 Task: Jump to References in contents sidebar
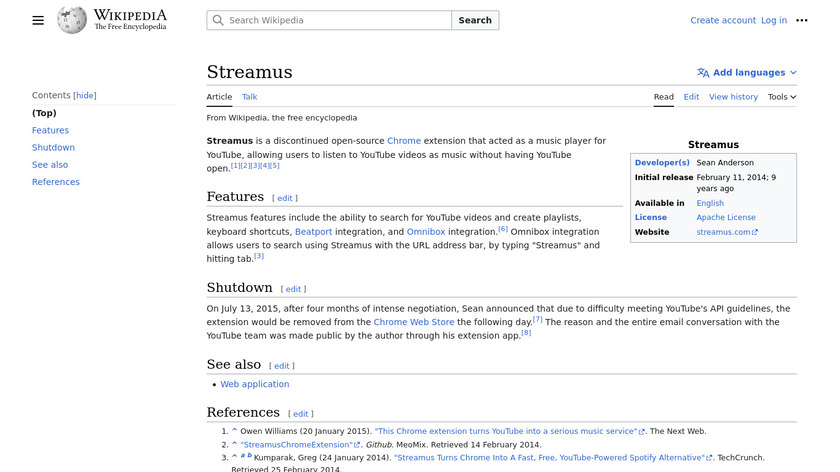click(56, 182)
